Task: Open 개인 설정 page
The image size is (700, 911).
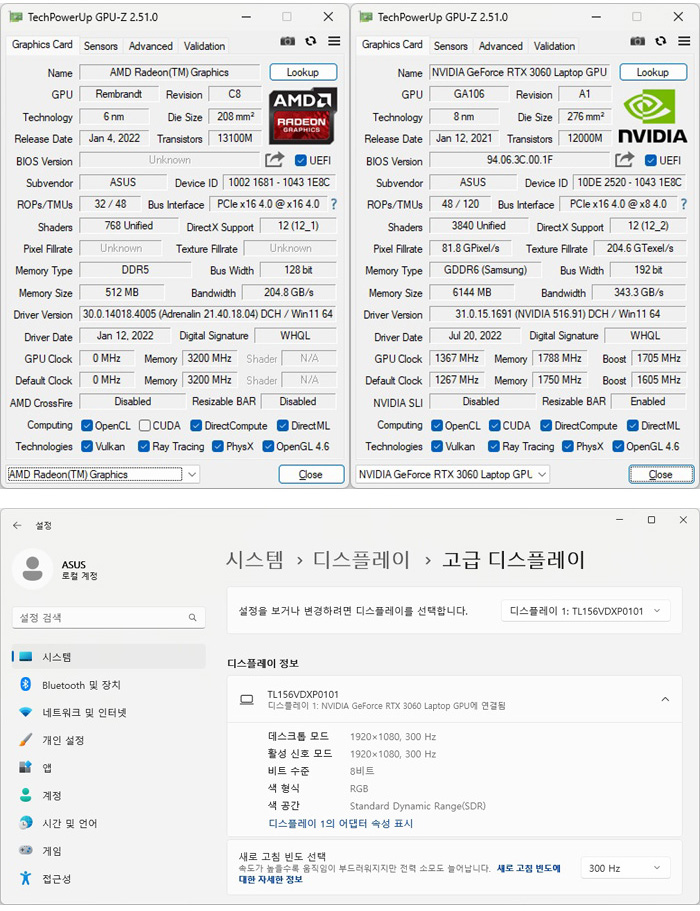Action: coord(109,740)
